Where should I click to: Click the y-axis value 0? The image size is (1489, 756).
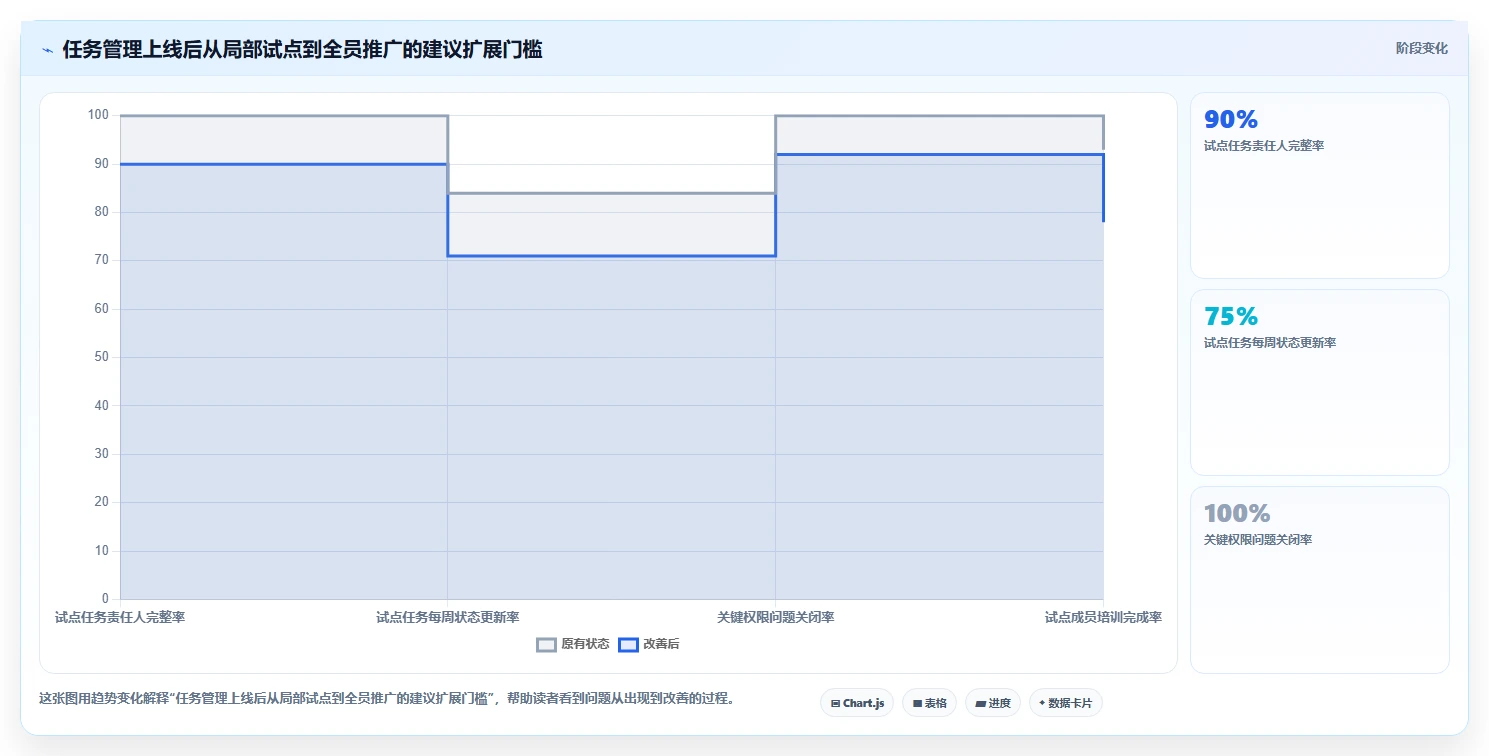(x=105, y=599)
